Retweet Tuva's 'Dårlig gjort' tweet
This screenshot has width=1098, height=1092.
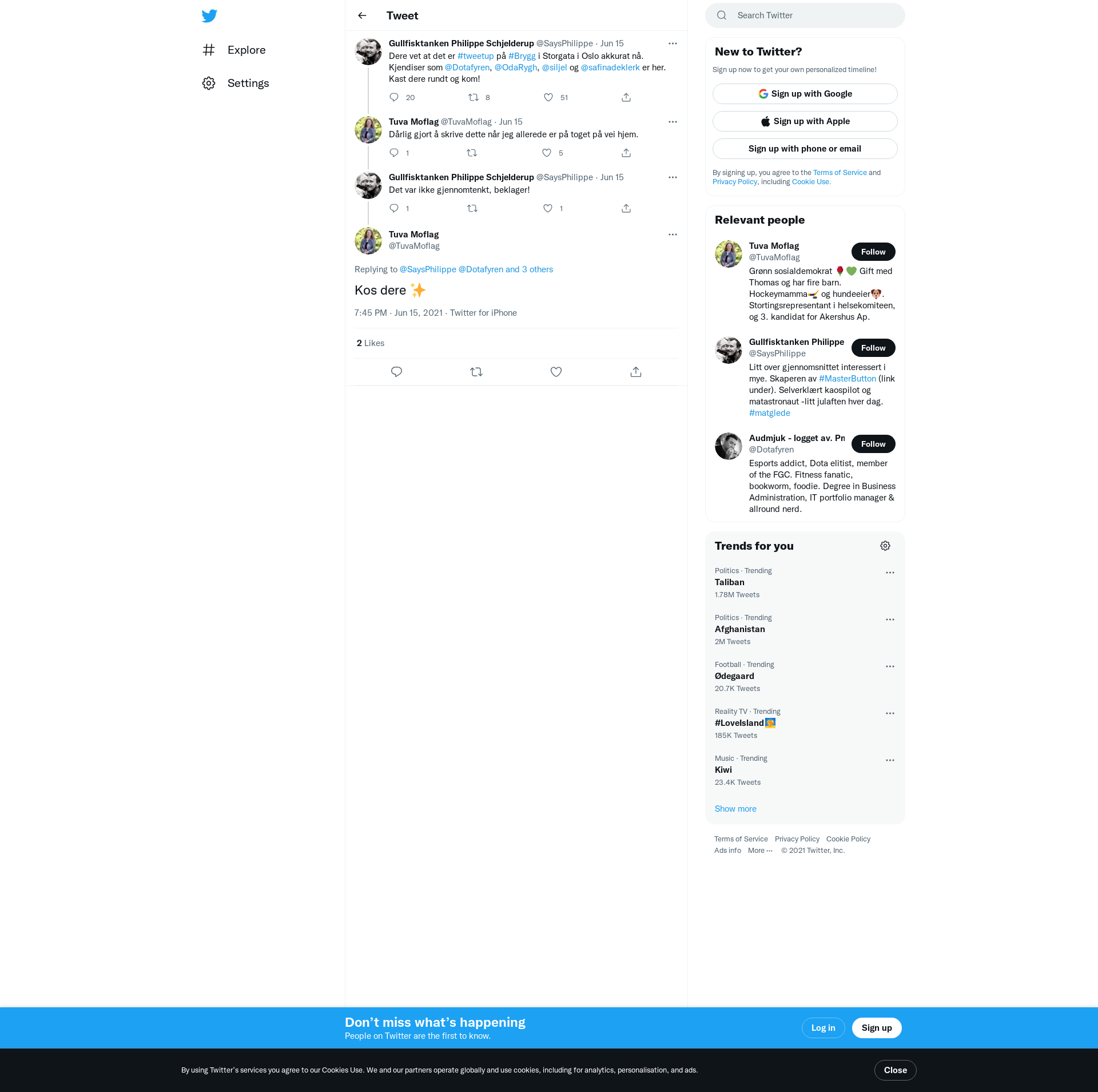472,153
